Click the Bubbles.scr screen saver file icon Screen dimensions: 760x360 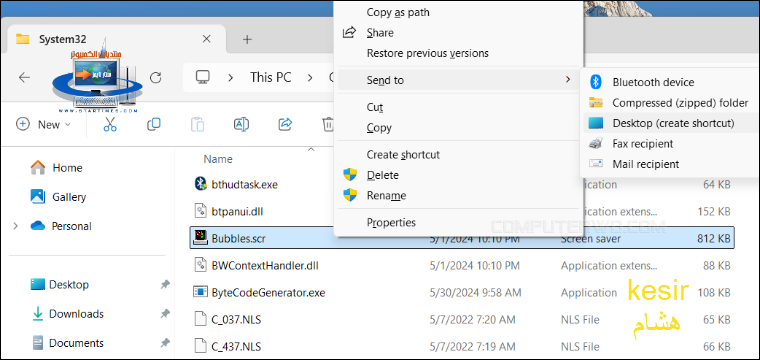coord(200,237)
